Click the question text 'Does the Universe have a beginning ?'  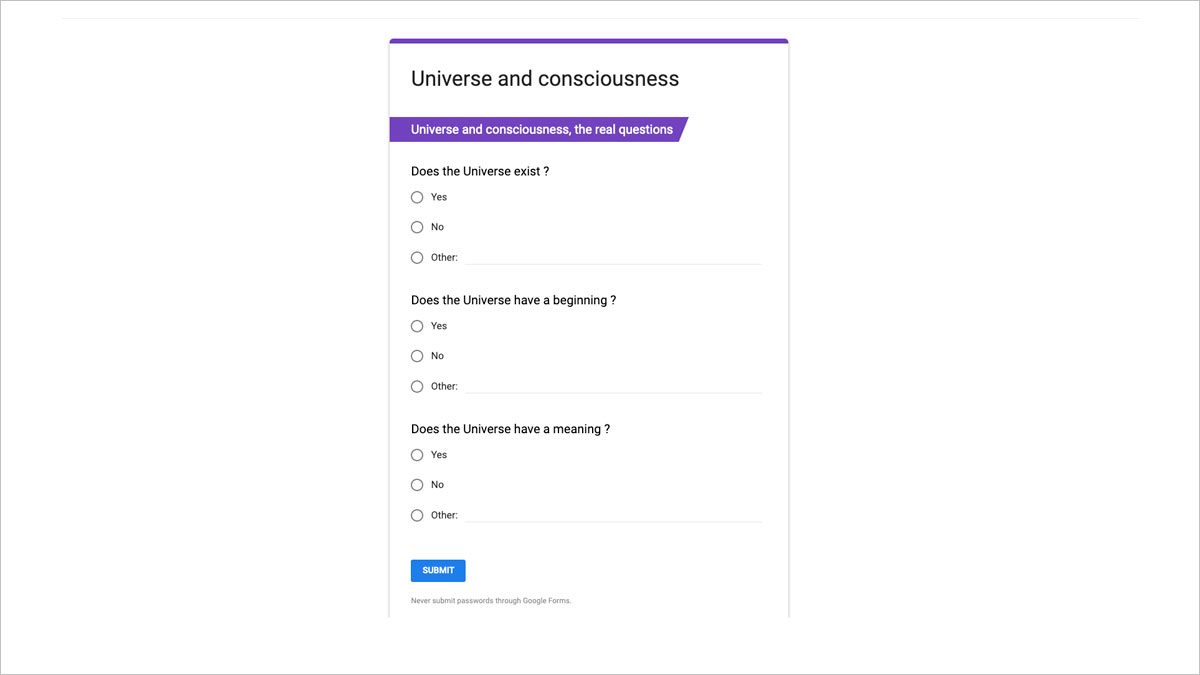513,300
